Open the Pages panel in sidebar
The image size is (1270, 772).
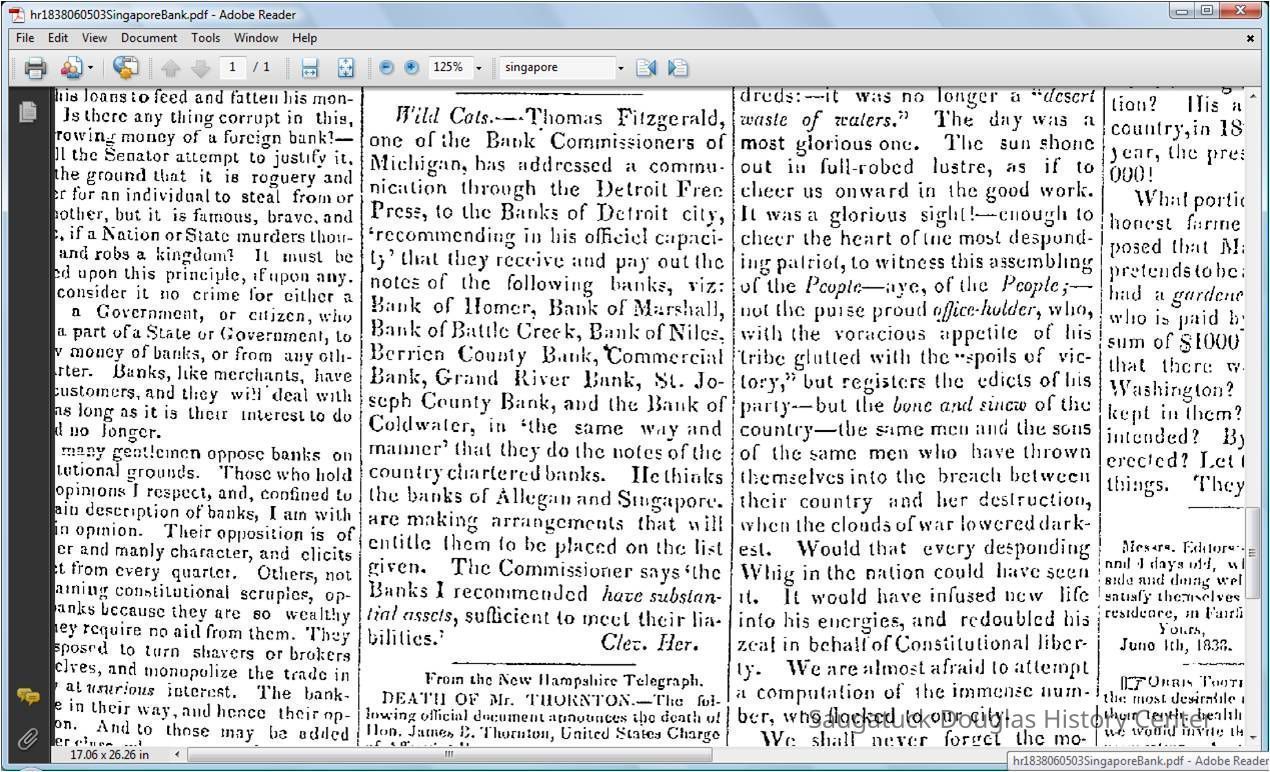pyautogui.click(x=27, y=111)
